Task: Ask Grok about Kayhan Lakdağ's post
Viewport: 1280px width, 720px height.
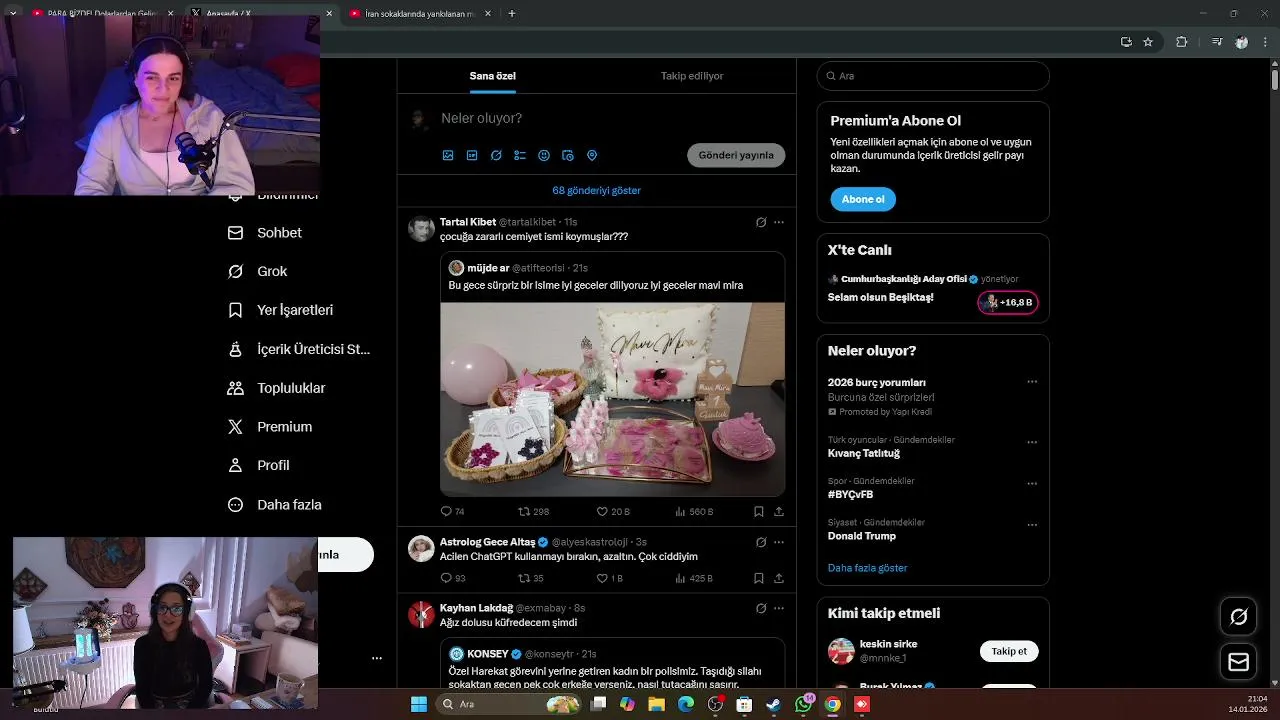Action: point(761,608)
